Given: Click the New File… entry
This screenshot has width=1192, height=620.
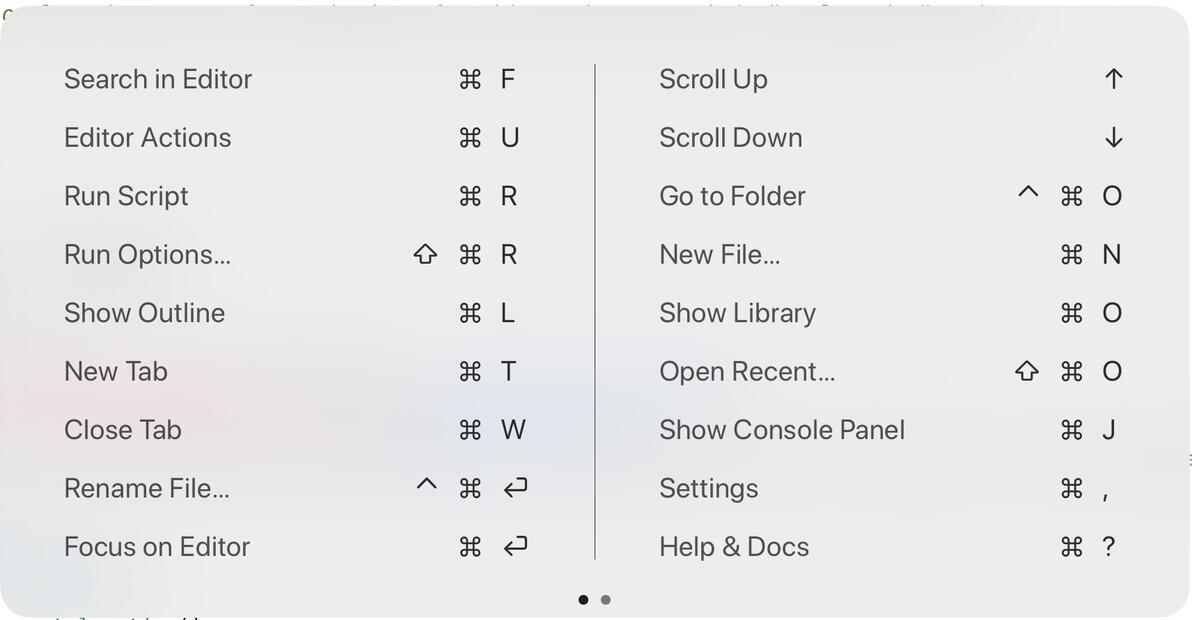Looking at the screenshot, I should pos(719,255).
